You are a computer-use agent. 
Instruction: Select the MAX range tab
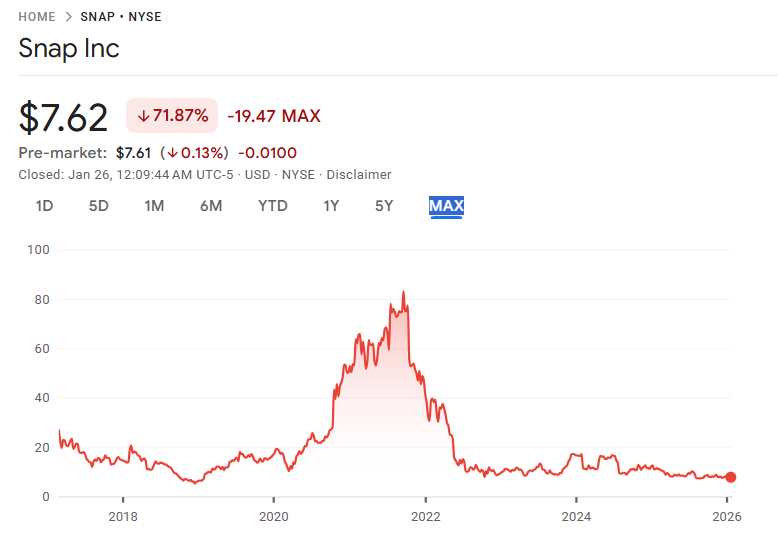tap(446, 206)
